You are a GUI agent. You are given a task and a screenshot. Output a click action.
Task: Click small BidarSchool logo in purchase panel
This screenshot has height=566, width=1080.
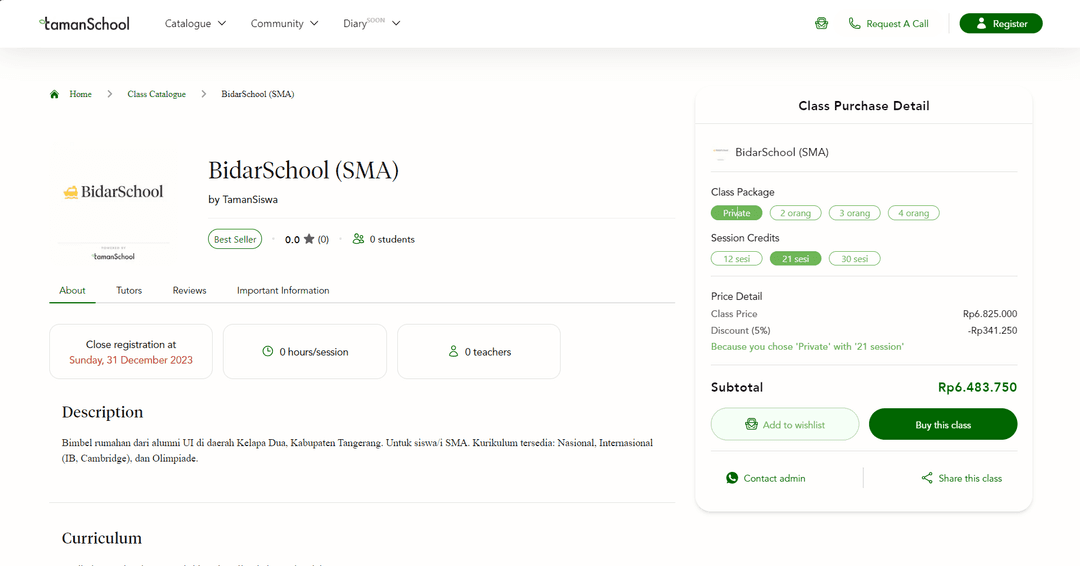coord(720,152)
